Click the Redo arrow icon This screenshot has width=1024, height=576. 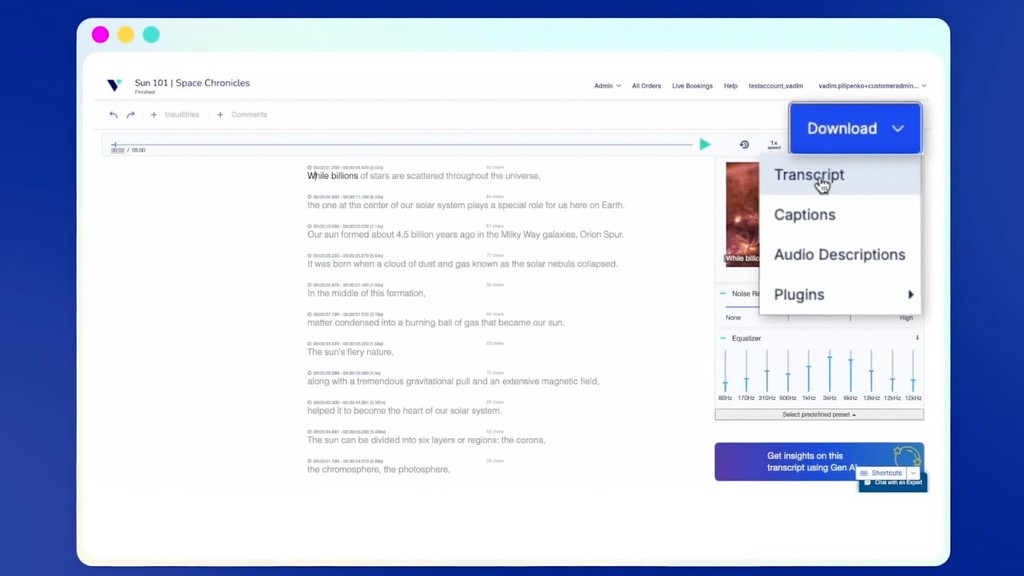click(129, 114)
